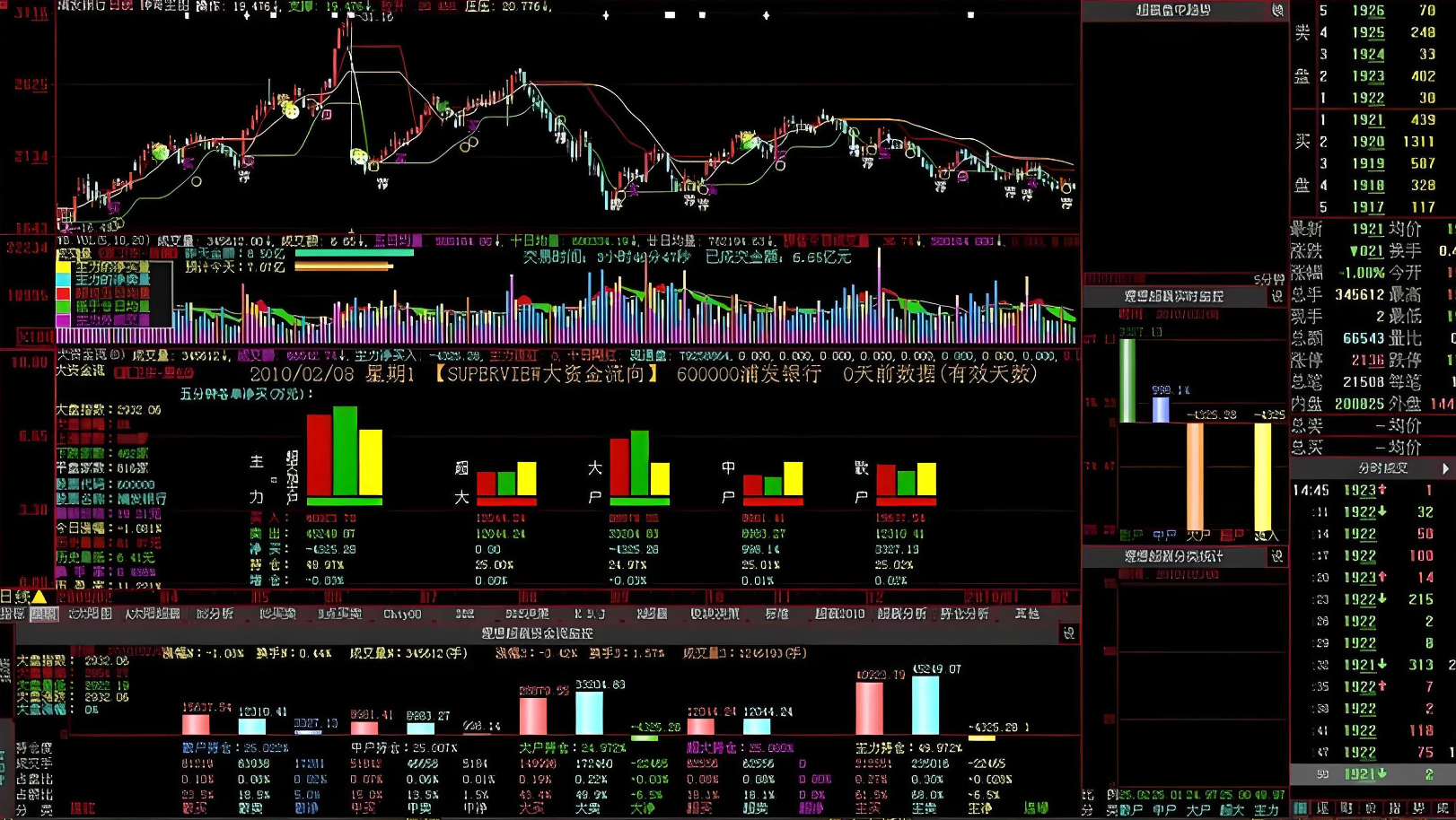The width and height of the screenshot is (1456, 820).
Task: Select the Chip00 indicator tab
Action: coord(401,615)
